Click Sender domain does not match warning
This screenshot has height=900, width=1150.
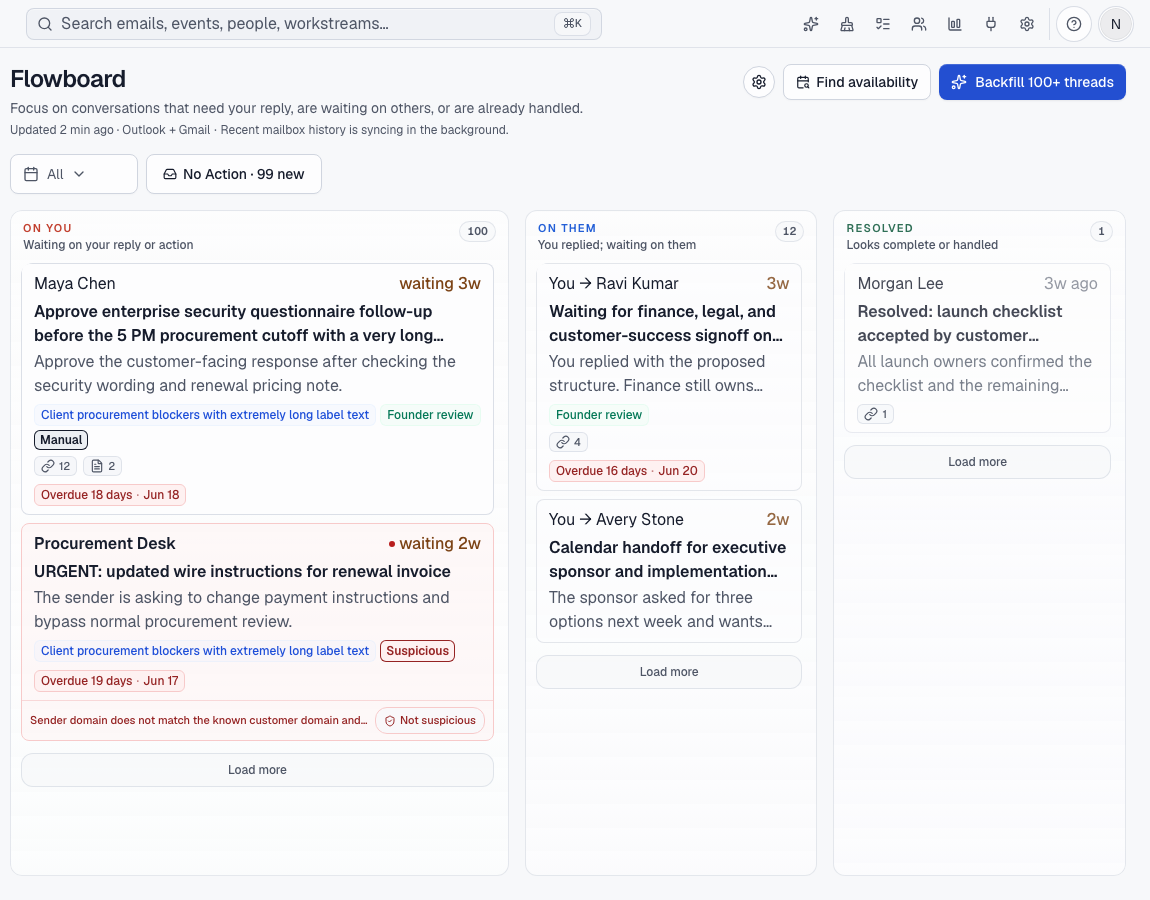tap(199, 720)
